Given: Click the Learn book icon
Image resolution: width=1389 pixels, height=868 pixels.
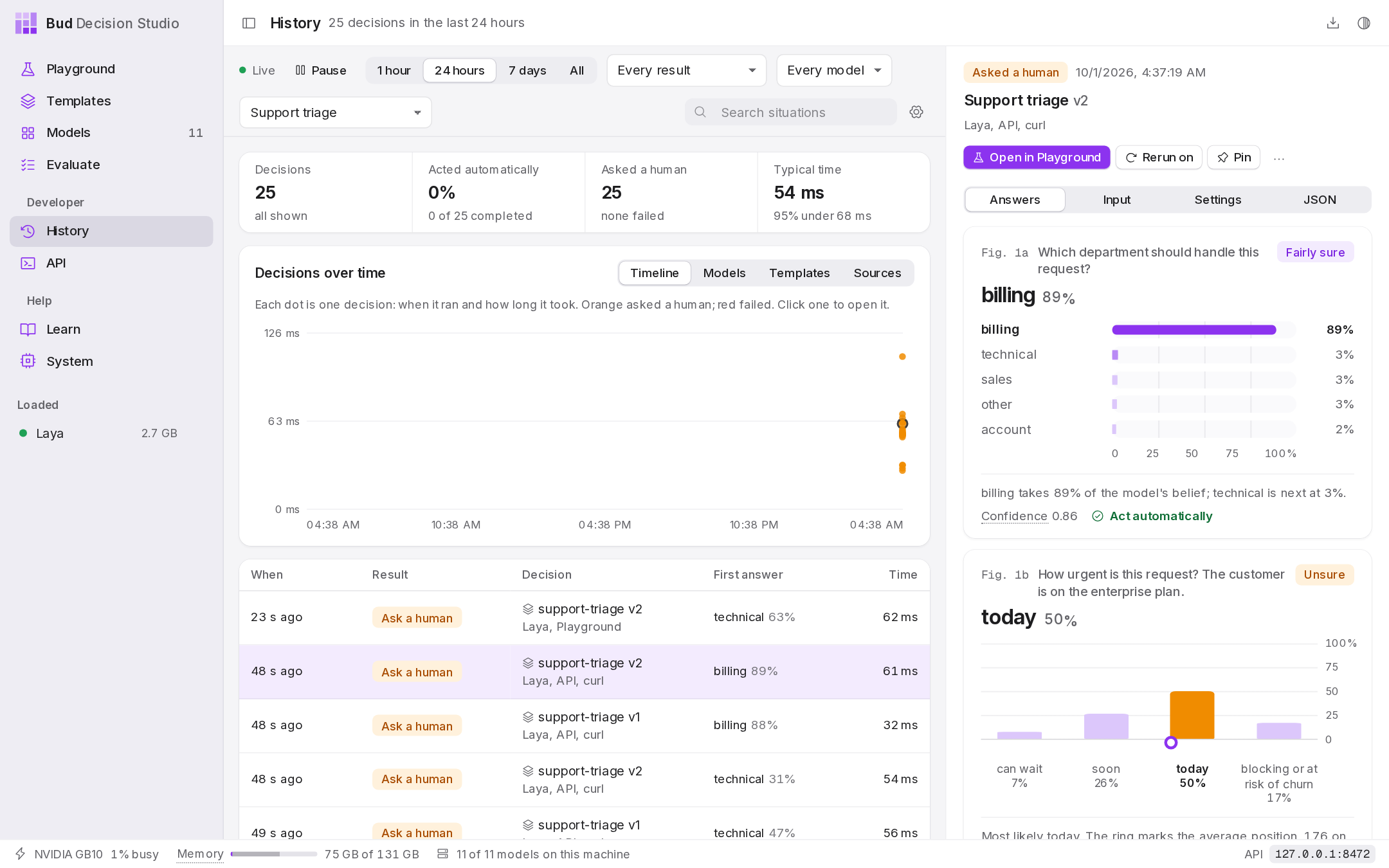Looking at the screenshot, I should [x=28, y=329].
